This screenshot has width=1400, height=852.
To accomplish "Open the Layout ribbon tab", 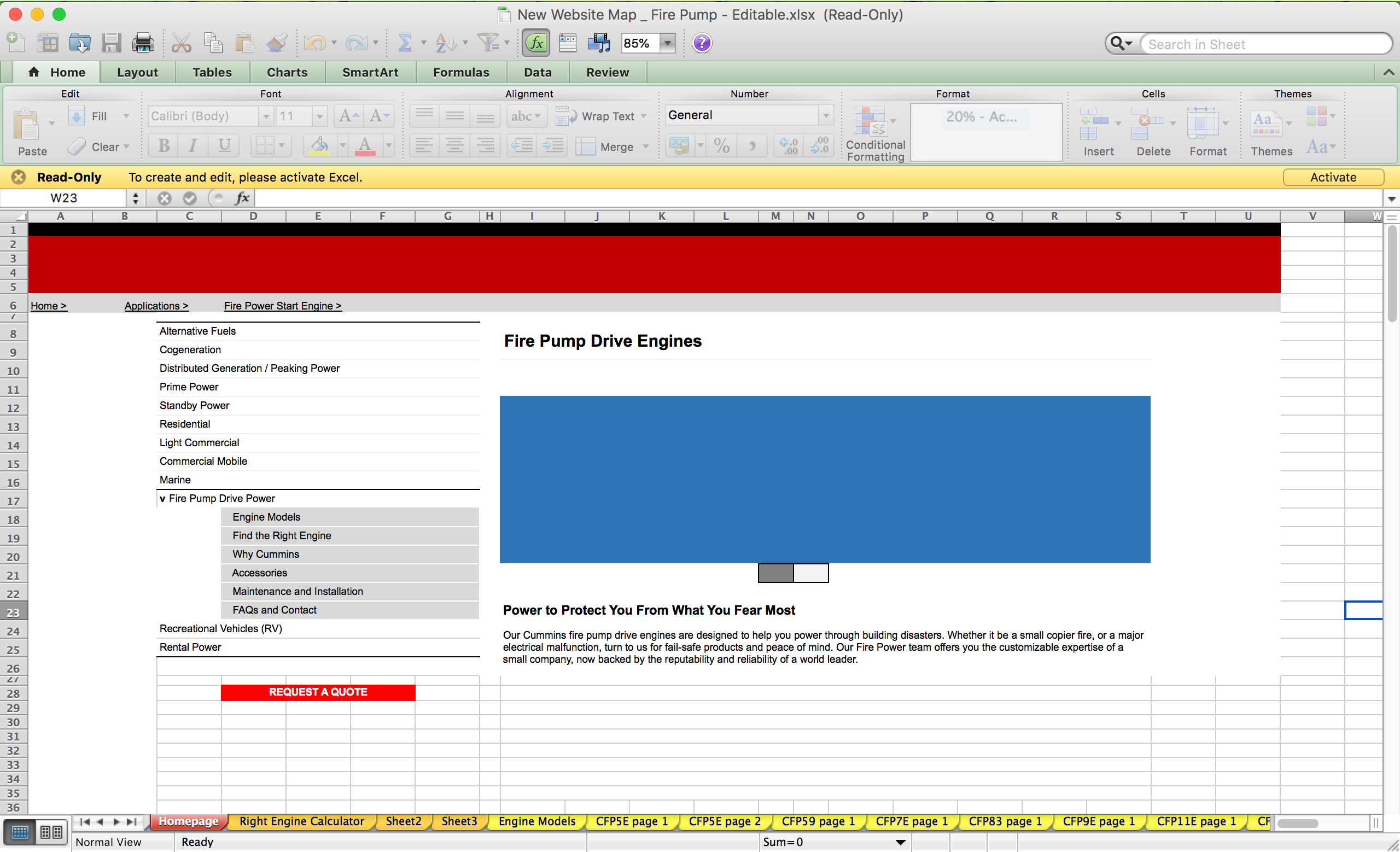I will [137, 72].
